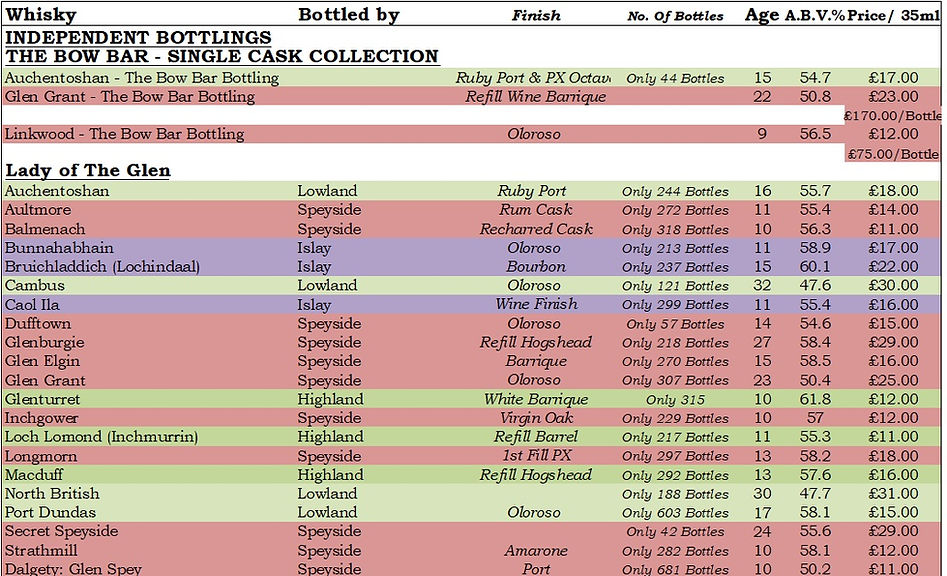
Task: Select the 'Bunnahabhain' whisky cell
Action: 59,248
